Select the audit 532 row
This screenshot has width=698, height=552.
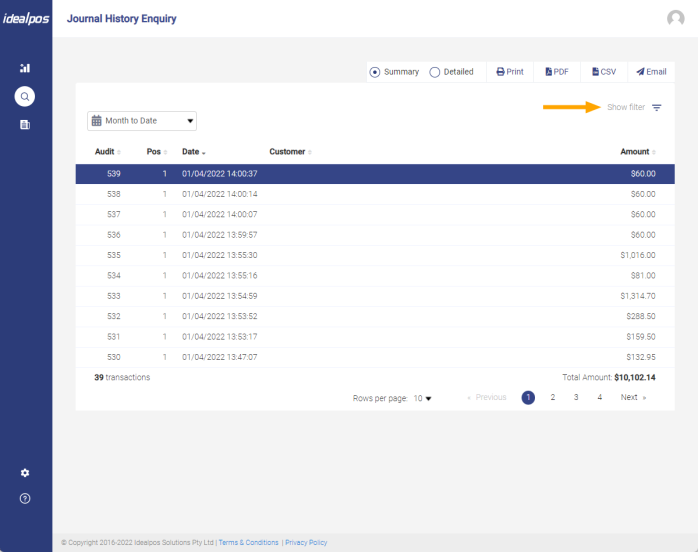[x=375, y=317]
